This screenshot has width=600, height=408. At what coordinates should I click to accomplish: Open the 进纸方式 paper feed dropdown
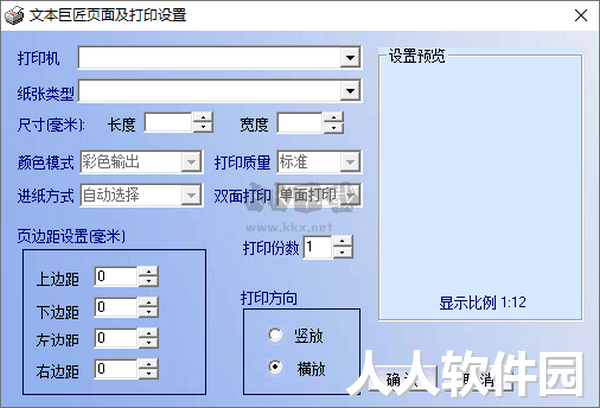coord(191,196)
